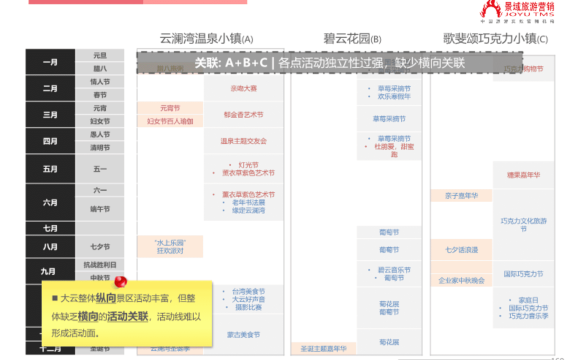Click the 家庭日 bullet item
The image size is (570, 360).
tap(528, 300)
